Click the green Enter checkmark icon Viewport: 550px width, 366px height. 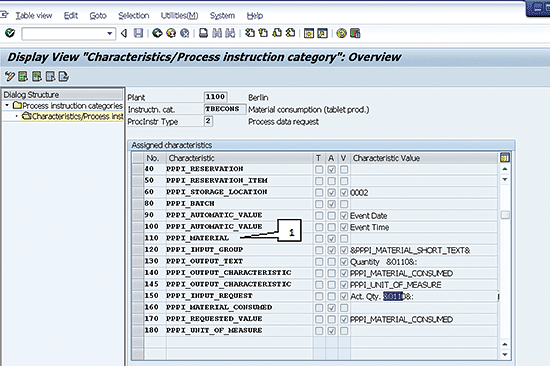10,33
